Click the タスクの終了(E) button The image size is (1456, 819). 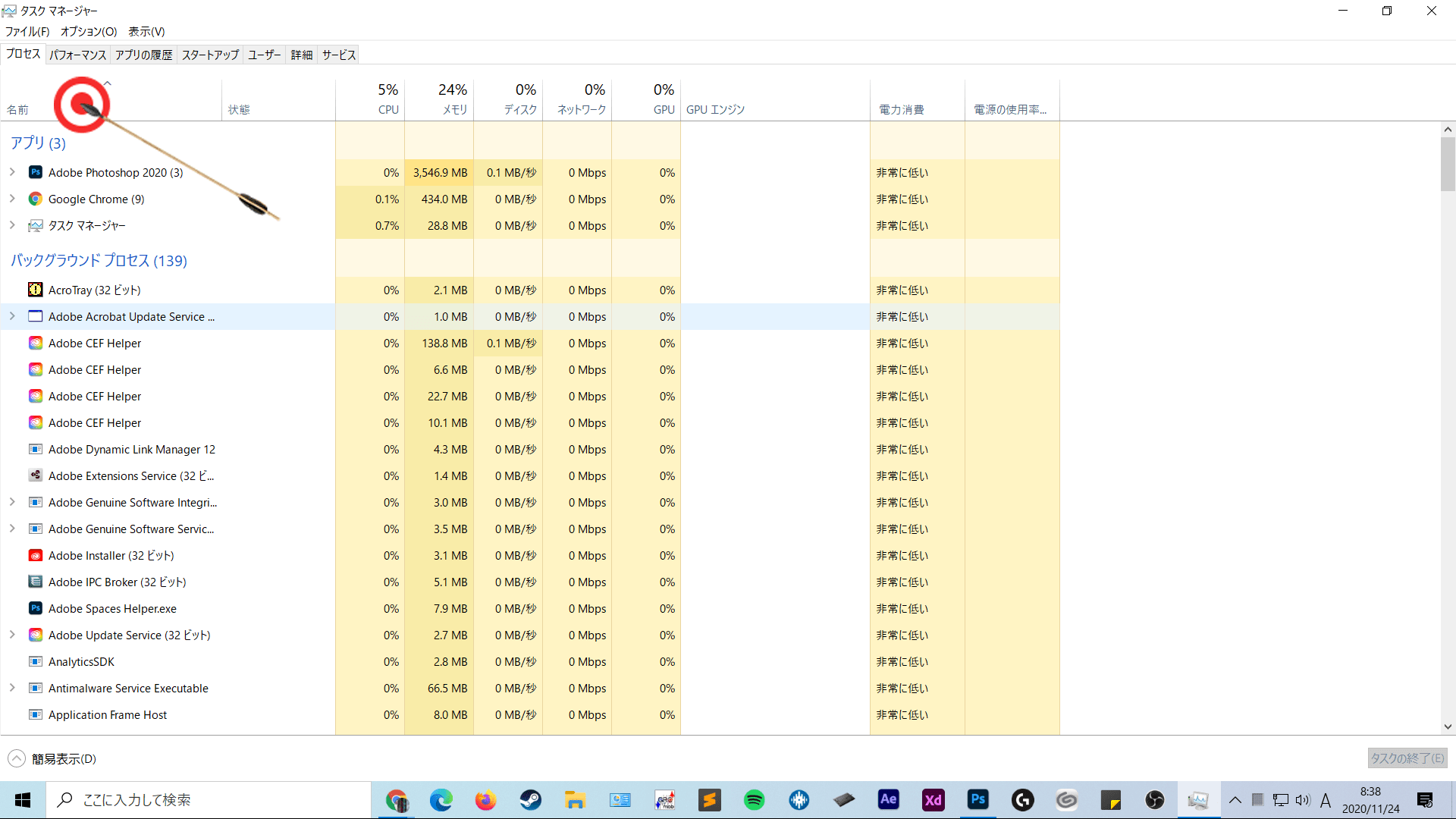pos(1407,758)
